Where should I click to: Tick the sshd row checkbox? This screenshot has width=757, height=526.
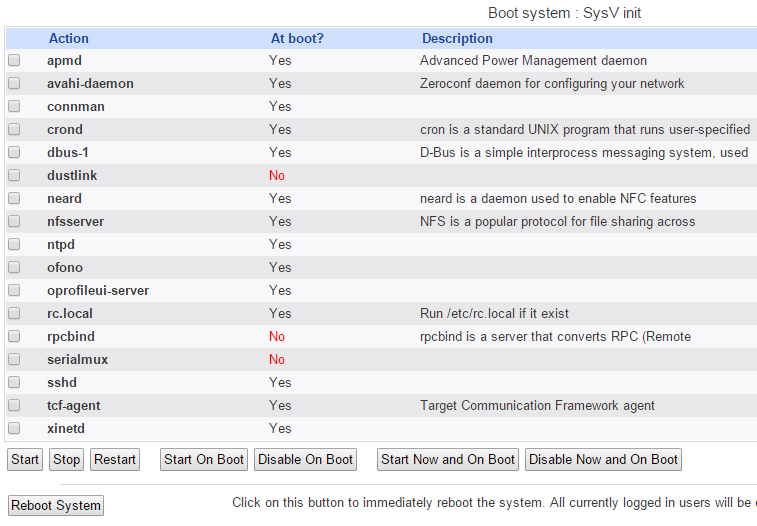tap(14, 383)
